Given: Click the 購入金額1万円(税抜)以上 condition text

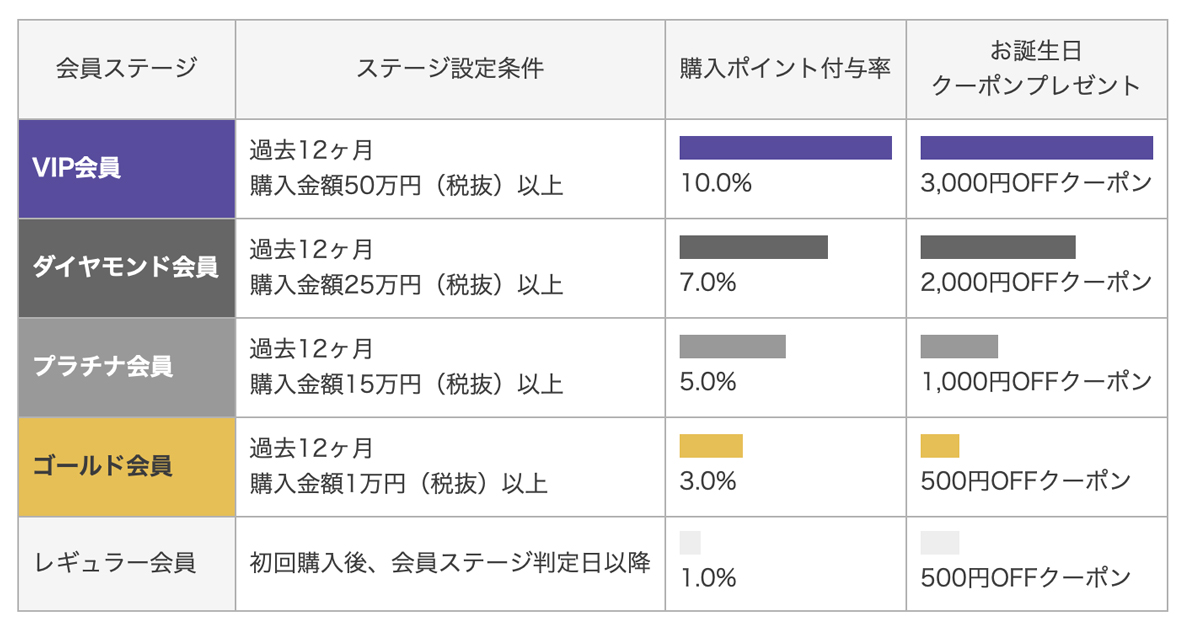Looking at the screenshot, I should point(398,483).
